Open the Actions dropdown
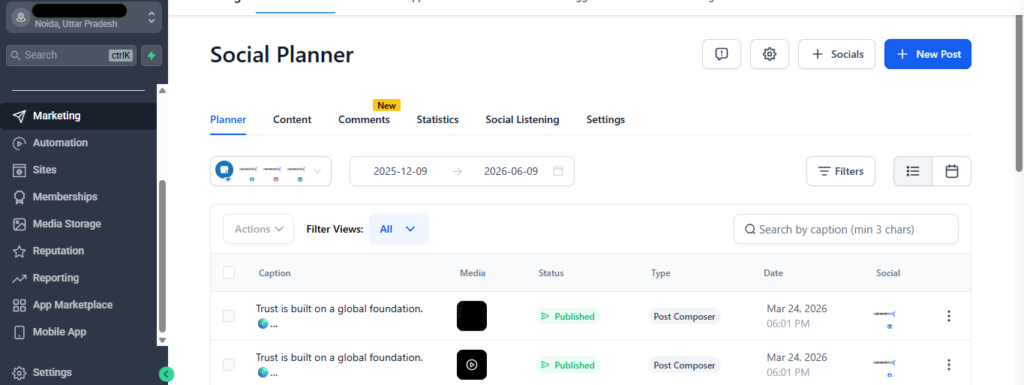 tap(259, 229)
